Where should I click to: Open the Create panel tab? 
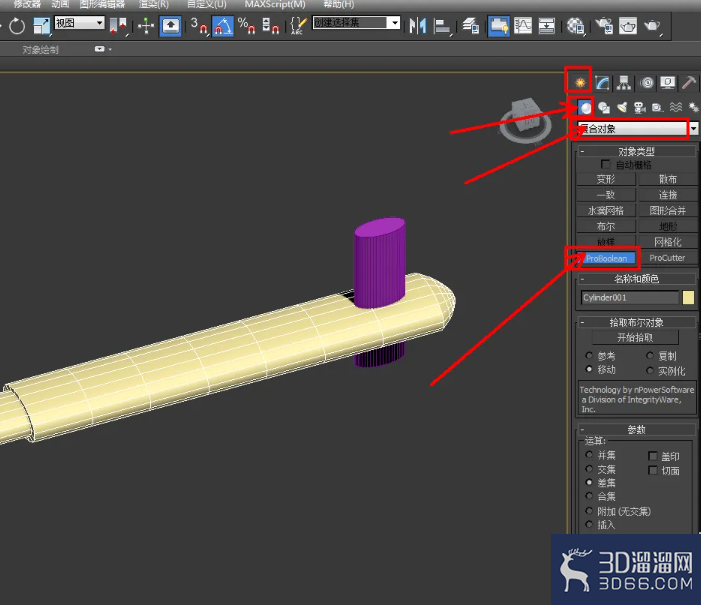click(x=580, y=82)
